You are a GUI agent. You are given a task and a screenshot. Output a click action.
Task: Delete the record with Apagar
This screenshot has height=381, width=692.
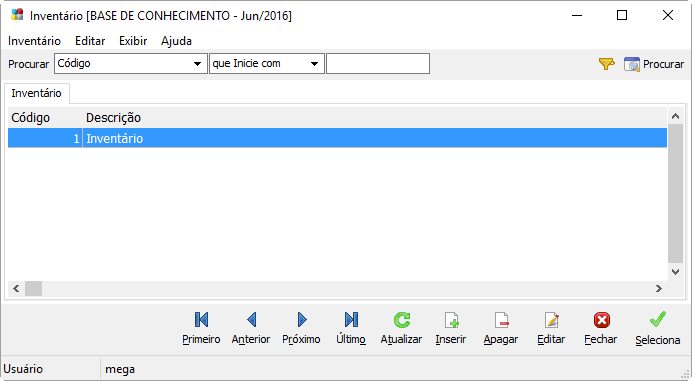[501, 328]
